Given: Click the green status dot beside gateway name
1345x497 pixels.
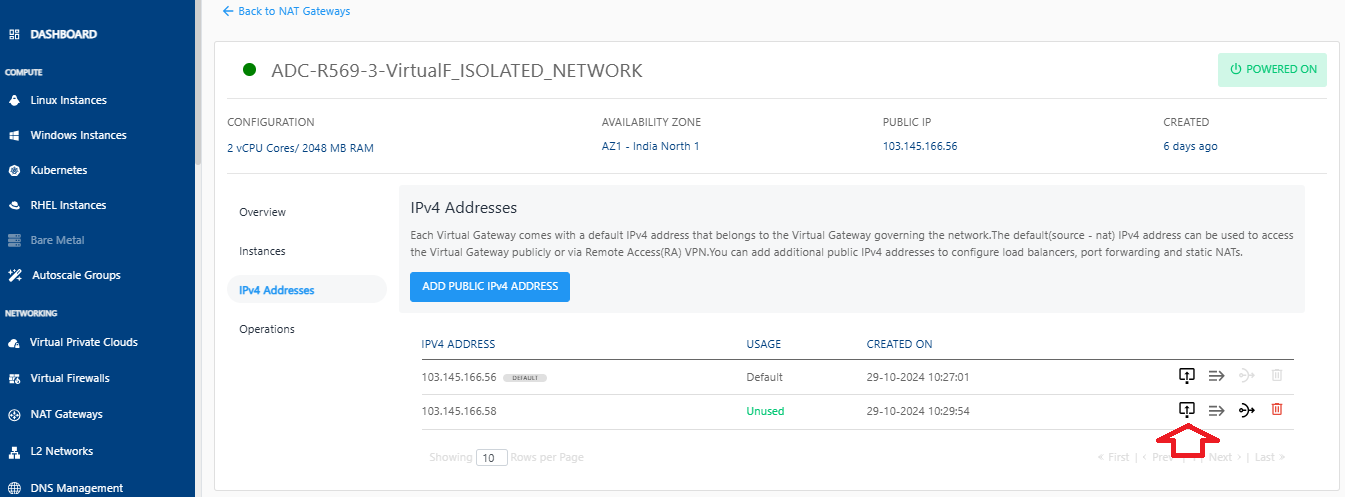Looking at the screenshot, I should click(x=249, y=70).
